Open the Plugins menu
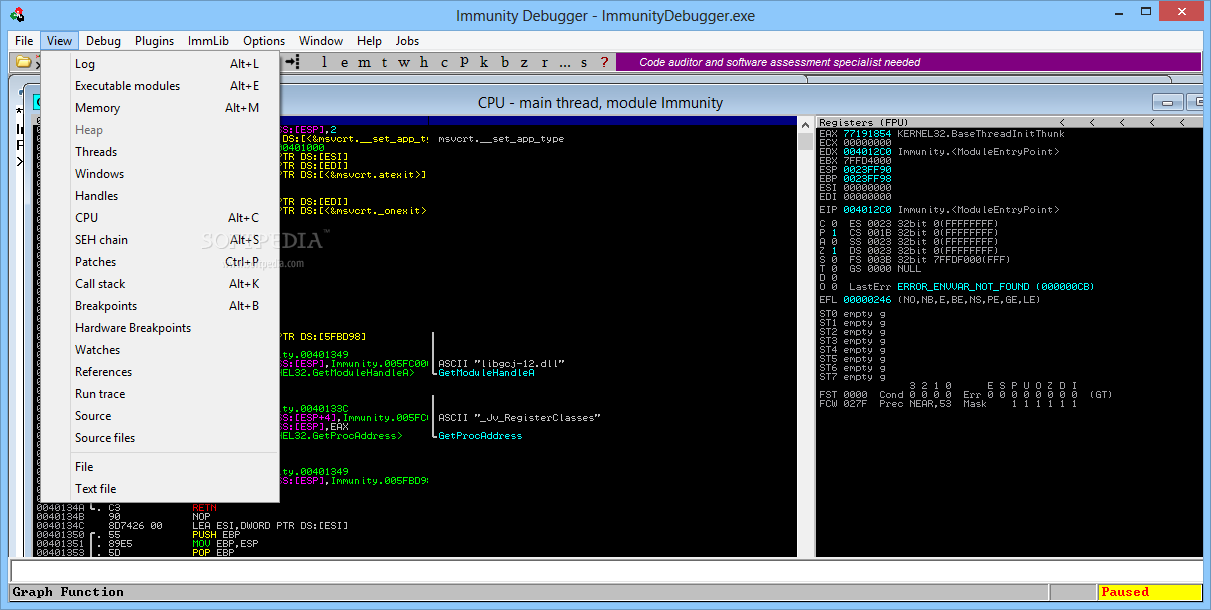Screen dimensions: 1211x610 coord(154,41)
